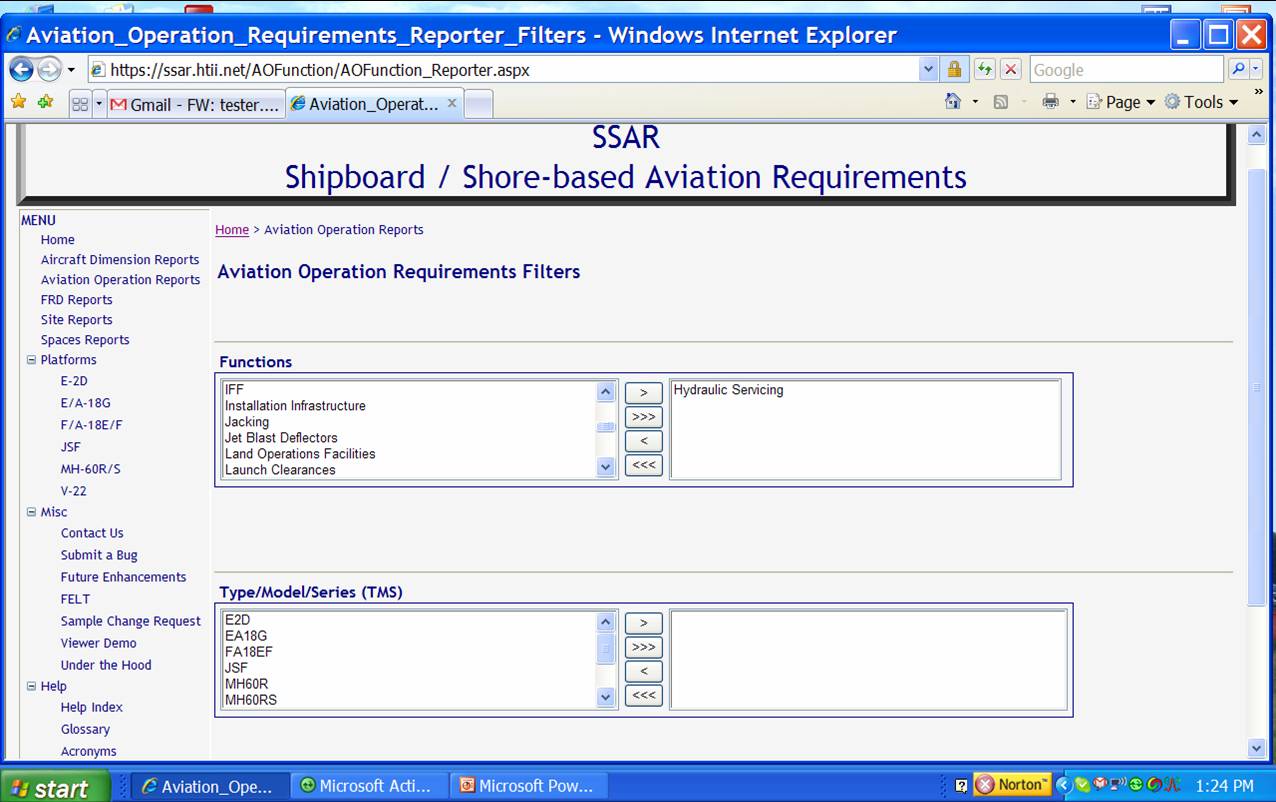Open the address bar history dropdown

[929, 69]
